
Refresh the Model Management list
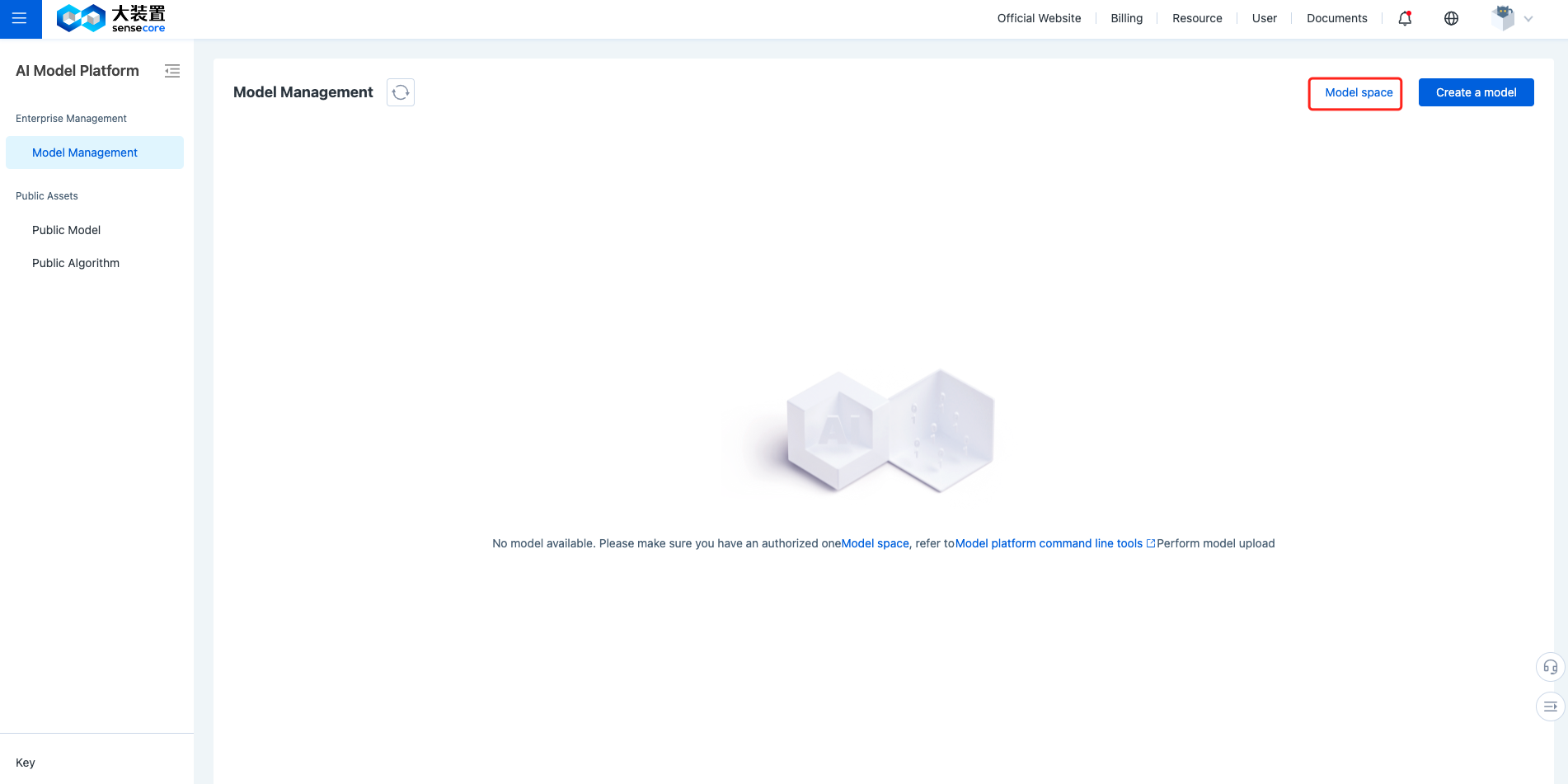(401, 92)
